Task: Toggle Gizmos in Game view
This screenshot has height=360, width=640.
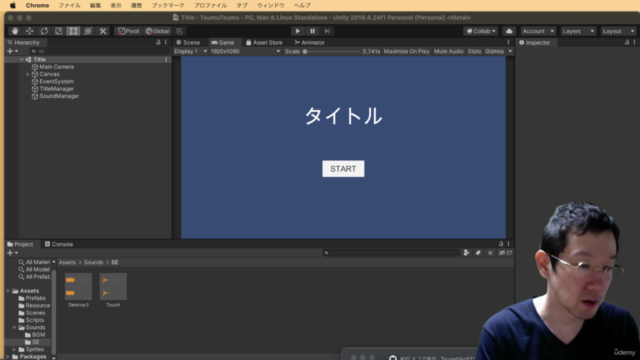Action: click(494, 51)
